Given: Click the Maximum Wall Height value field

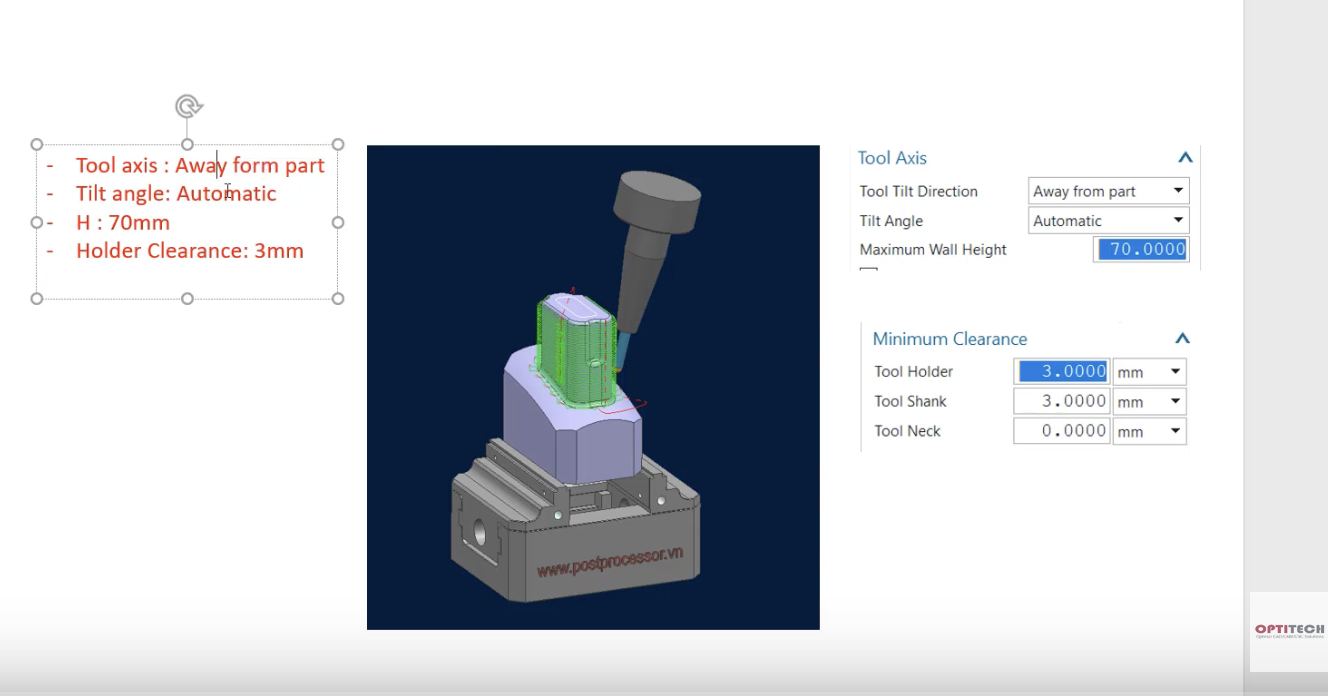Looking at the screenshot, I should (1141, 250).
